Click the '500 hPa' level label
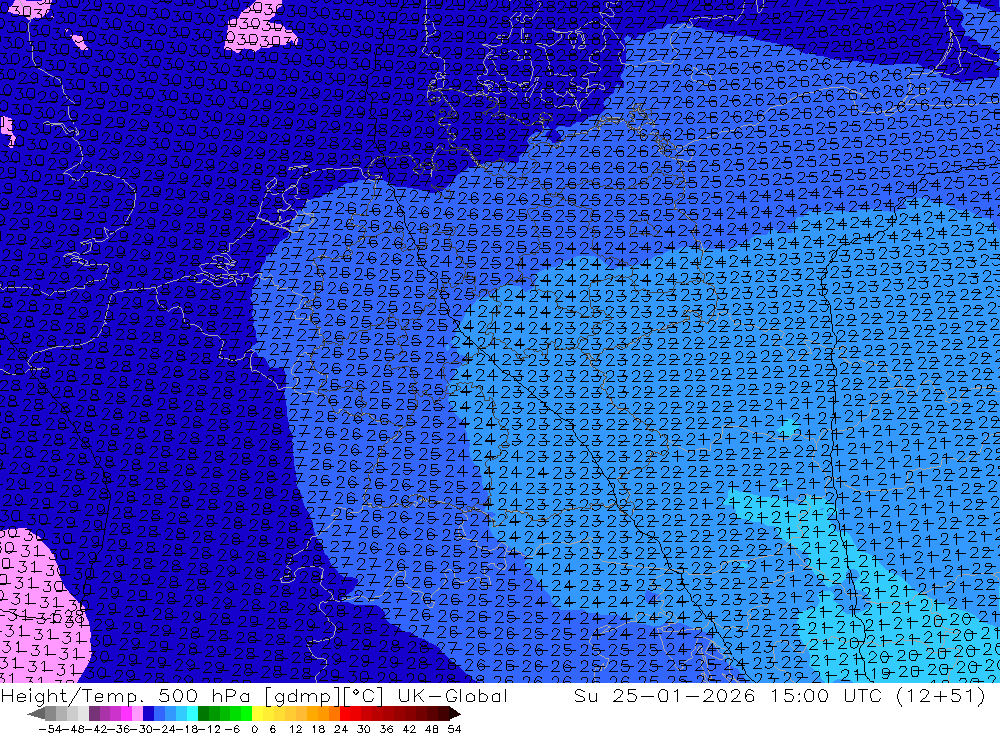This screenshot has width=1000, height=733. pyautogui.click(x=205, y=695)
